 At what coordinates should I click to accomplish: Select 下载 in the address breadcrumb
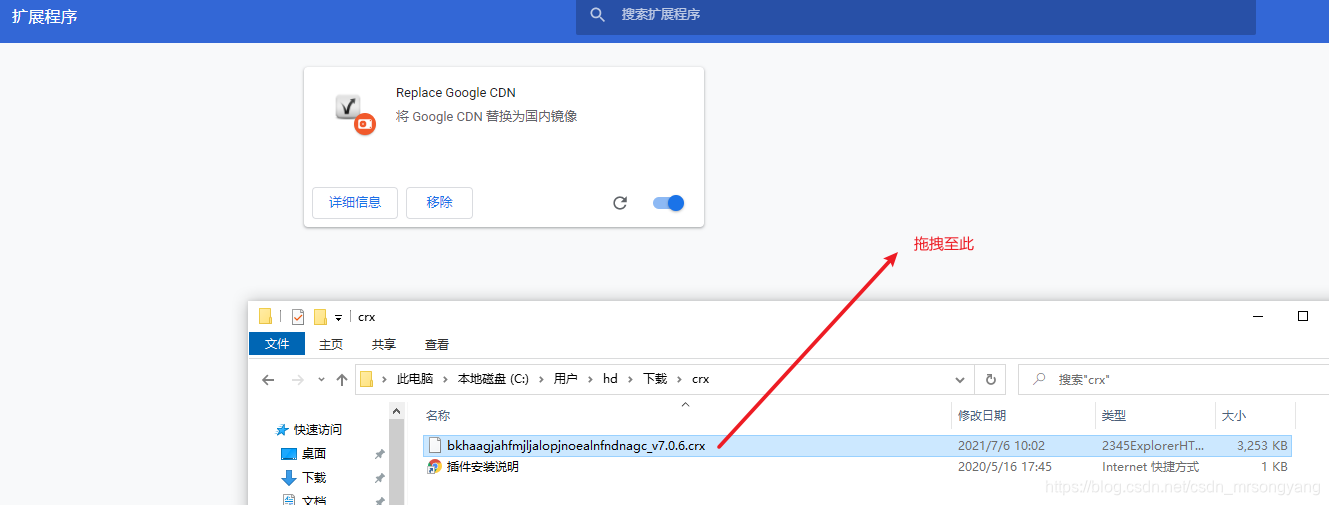654,379
